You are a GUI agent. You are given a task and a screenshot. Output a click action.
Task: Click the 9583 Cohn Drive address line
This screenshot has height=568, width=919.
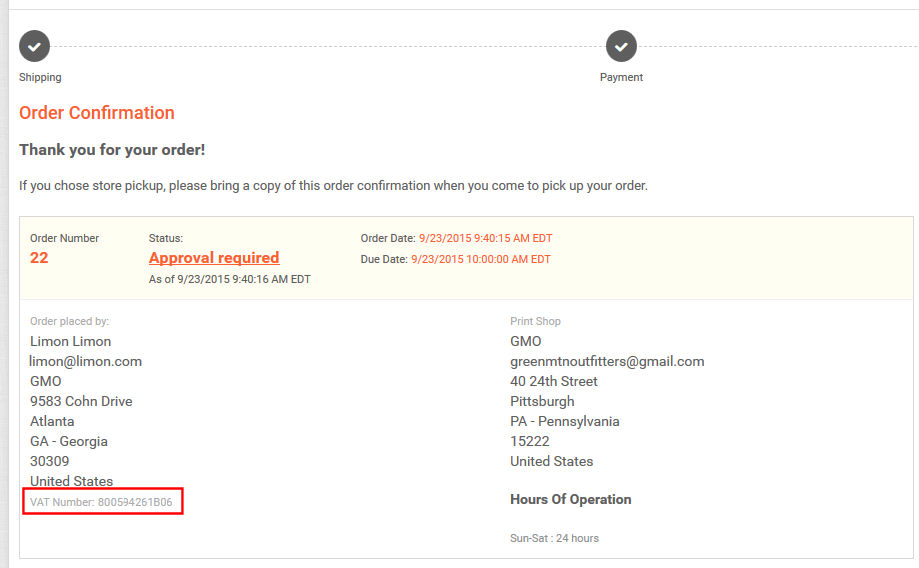click(x=81, y=401)
